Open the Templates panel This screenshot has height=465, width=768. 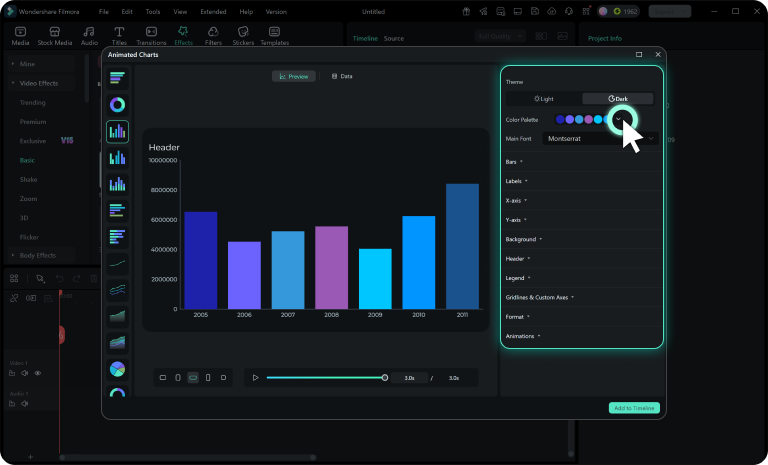pos(274,36)
